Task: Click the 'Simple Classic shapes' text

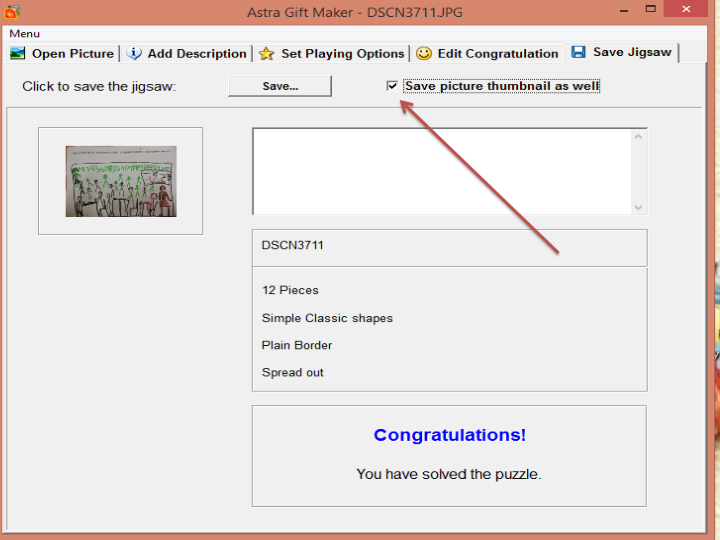Action: tap(327, 318)
